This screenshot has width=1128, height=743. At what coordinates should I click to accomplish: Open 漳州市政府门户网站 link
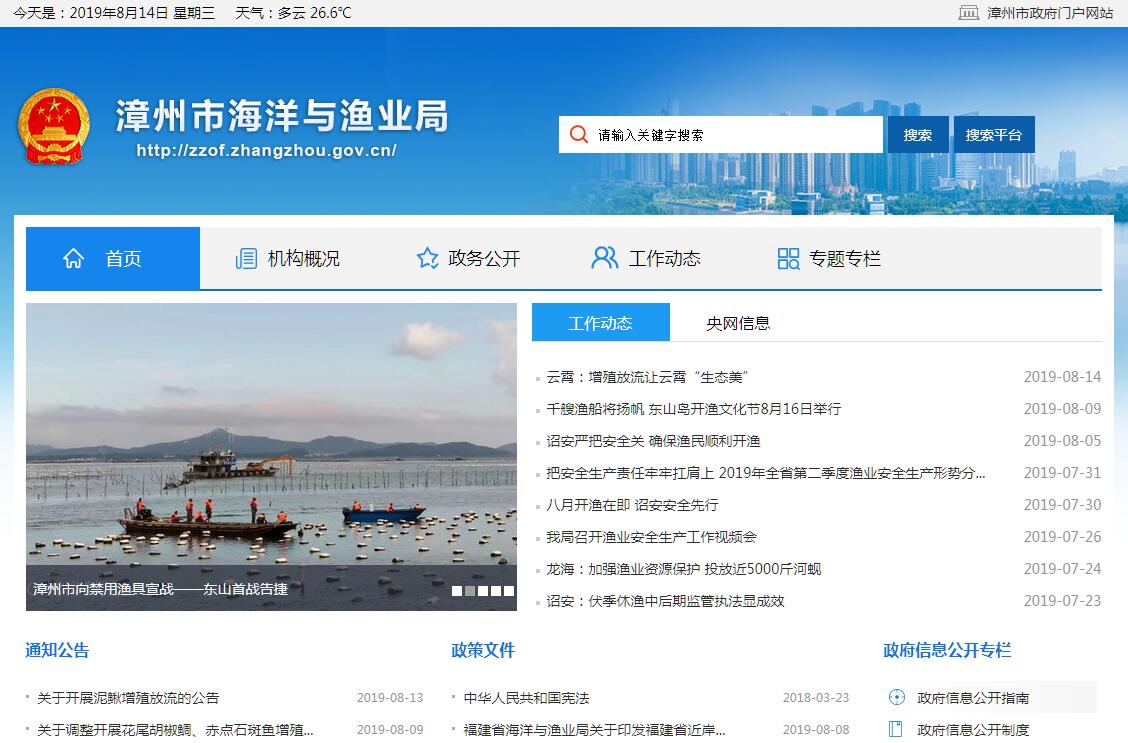point(1050,13)
